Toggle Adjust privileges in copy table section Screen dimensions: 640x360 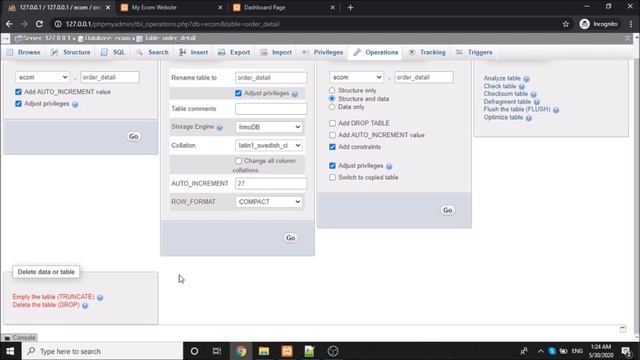click(332, 166)
